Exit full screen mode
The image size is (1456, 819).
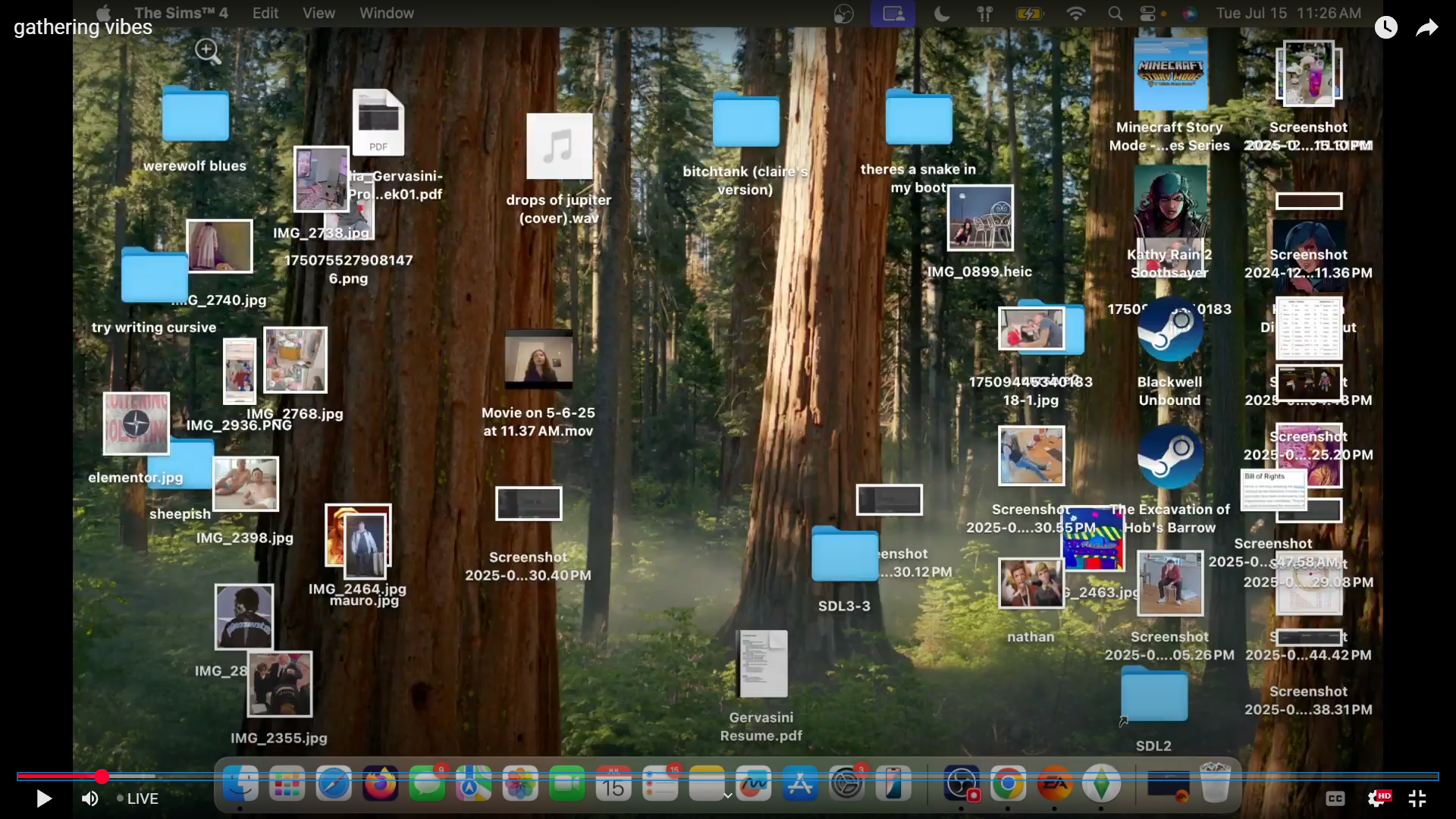pyautogui.click(x=1417, y=799)
